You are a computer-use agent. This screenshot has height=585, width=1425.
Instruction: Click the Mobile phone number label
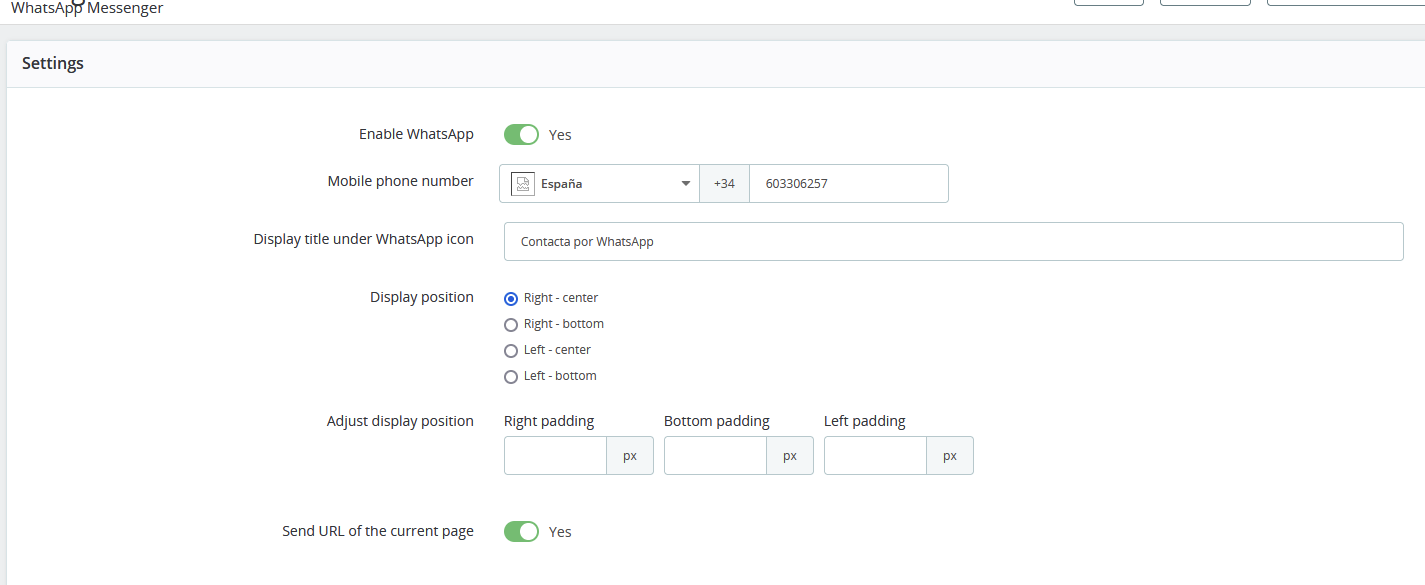tap(400, 181)
